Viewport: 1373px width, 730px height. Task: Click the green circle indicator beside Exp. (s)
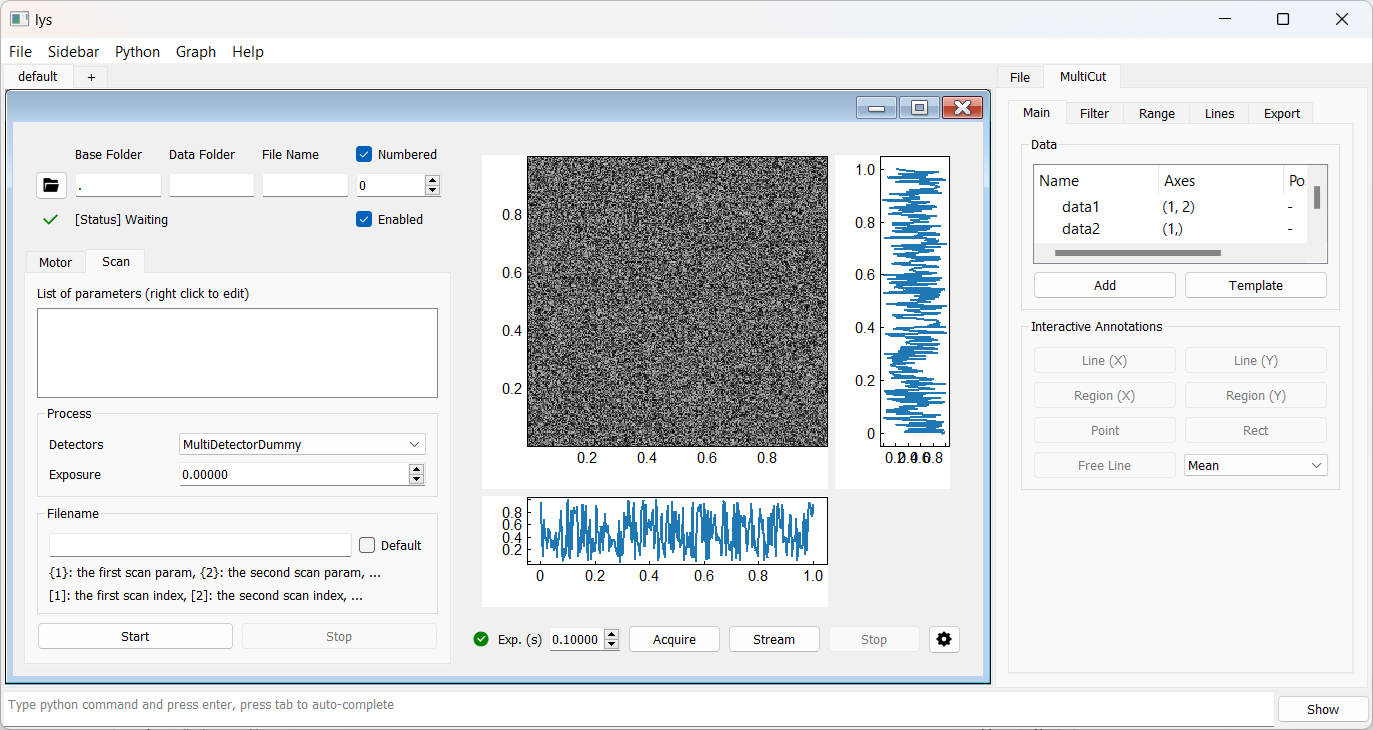481,639
